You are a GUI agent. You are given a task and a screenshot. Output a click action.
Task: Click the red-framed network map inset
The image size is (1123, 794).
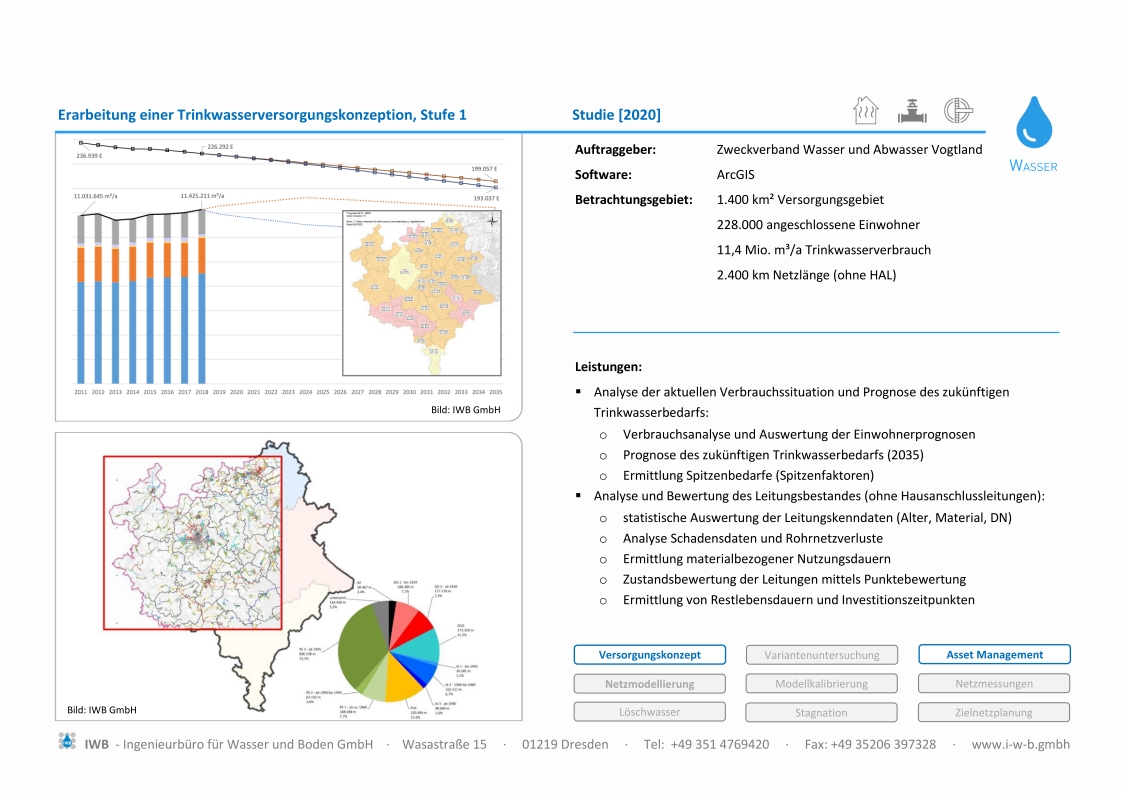tap(193, 542)
